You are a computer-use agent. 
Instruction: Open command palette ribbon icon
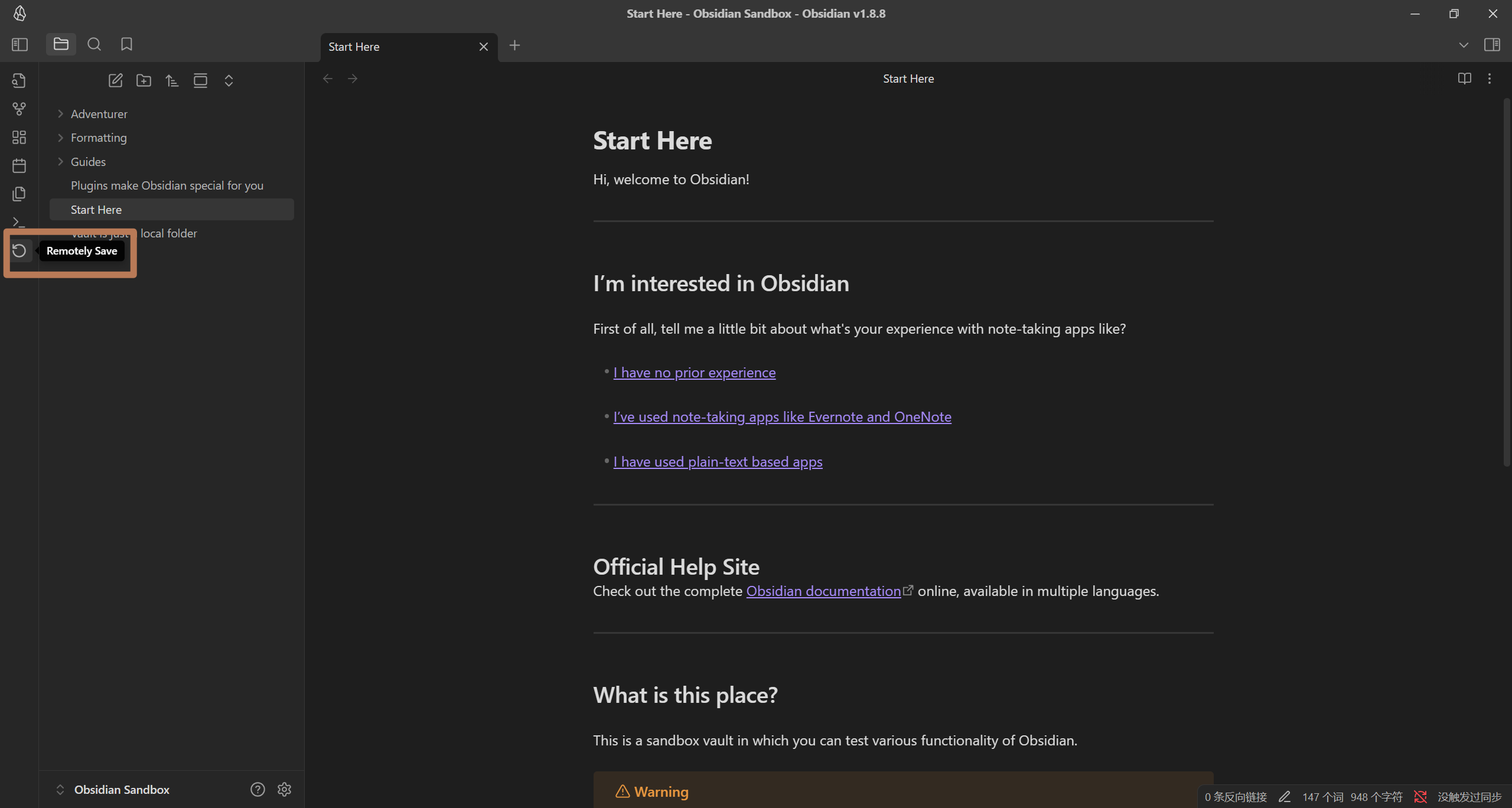coord(19,222)
